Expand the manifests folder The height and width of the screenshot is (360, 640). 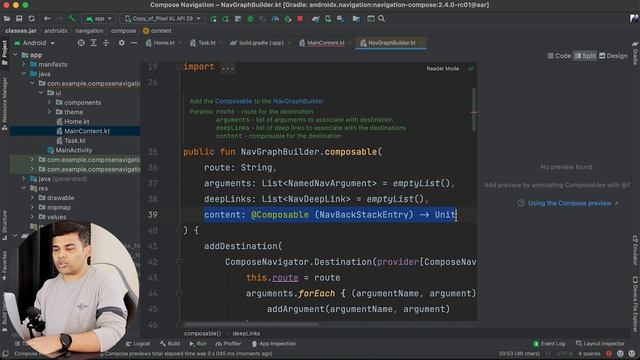pos(24,64)
